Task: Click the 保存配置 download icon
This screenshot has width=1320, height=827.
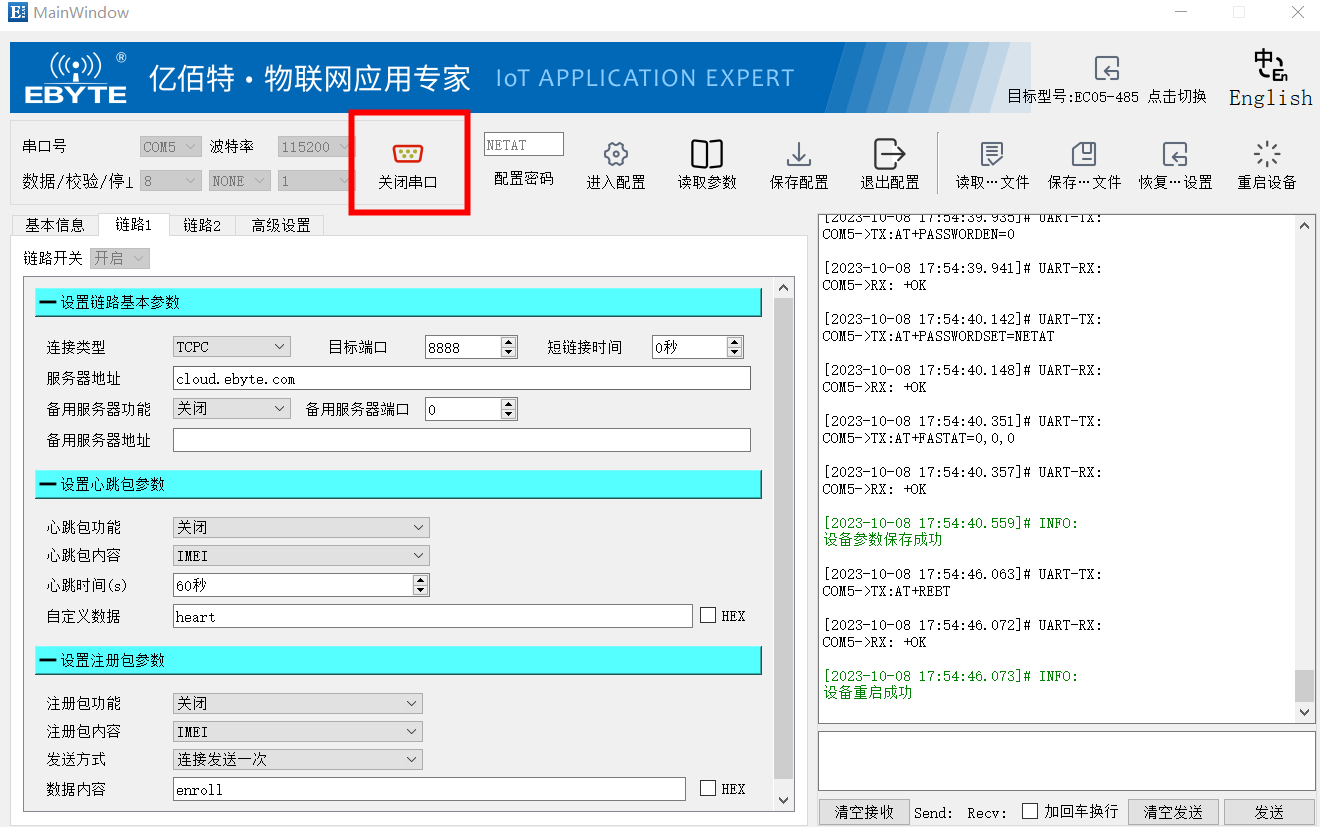Action: tap(798, 155)
